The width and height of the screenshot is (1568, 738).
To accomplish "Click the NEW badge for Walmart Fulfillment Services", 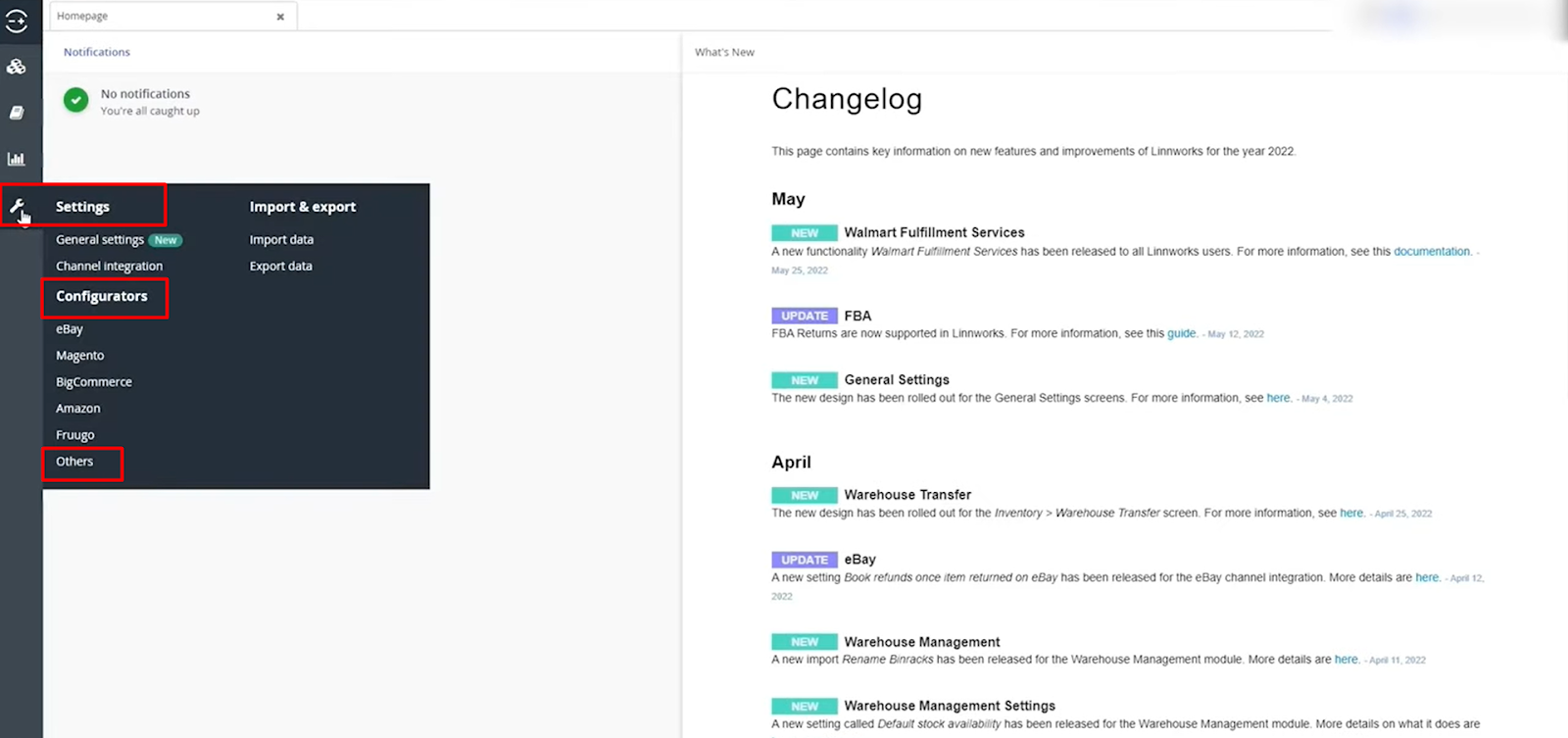I will [805, 233].
